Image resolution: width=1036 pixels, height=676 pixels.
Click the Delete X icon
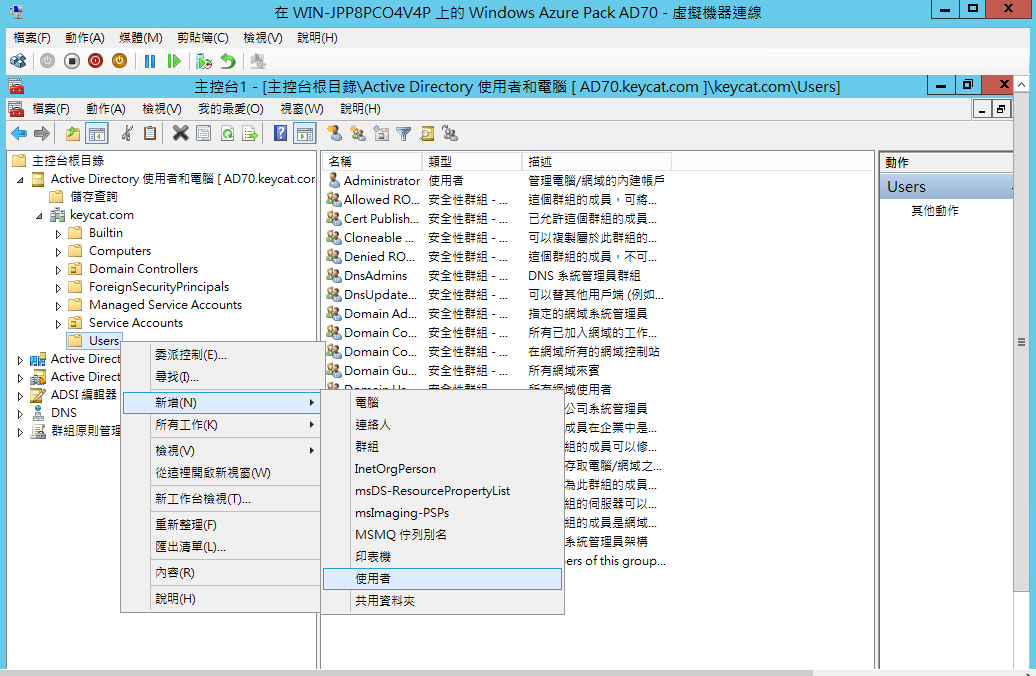pyautogui.click(x=180, y=134)
